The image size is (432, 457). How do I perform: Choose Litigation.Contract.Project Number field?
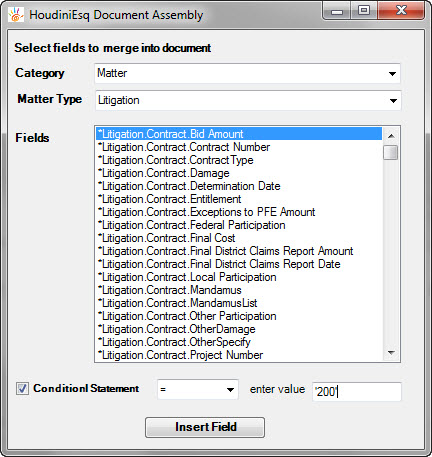[239, 355]
